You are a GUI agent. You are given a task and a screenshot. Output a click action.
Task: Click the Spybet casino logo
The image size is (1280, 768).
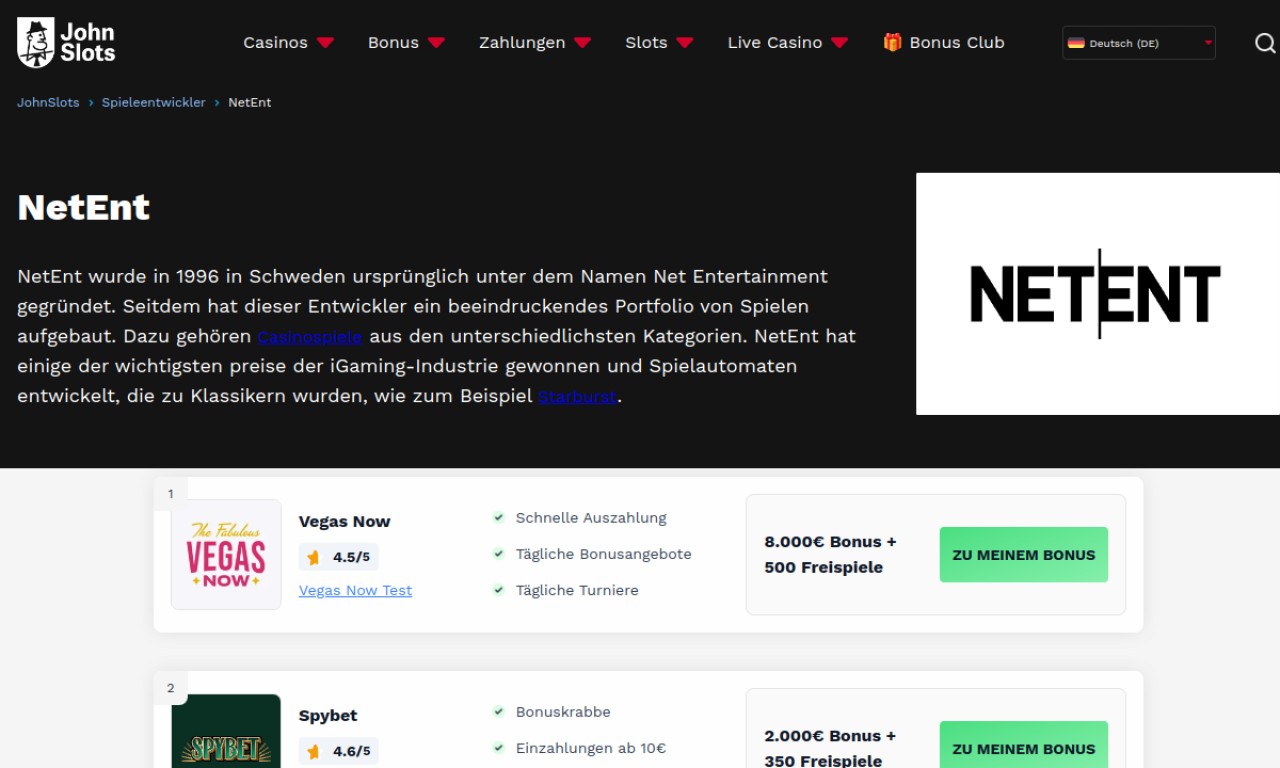tap(226, 731)
